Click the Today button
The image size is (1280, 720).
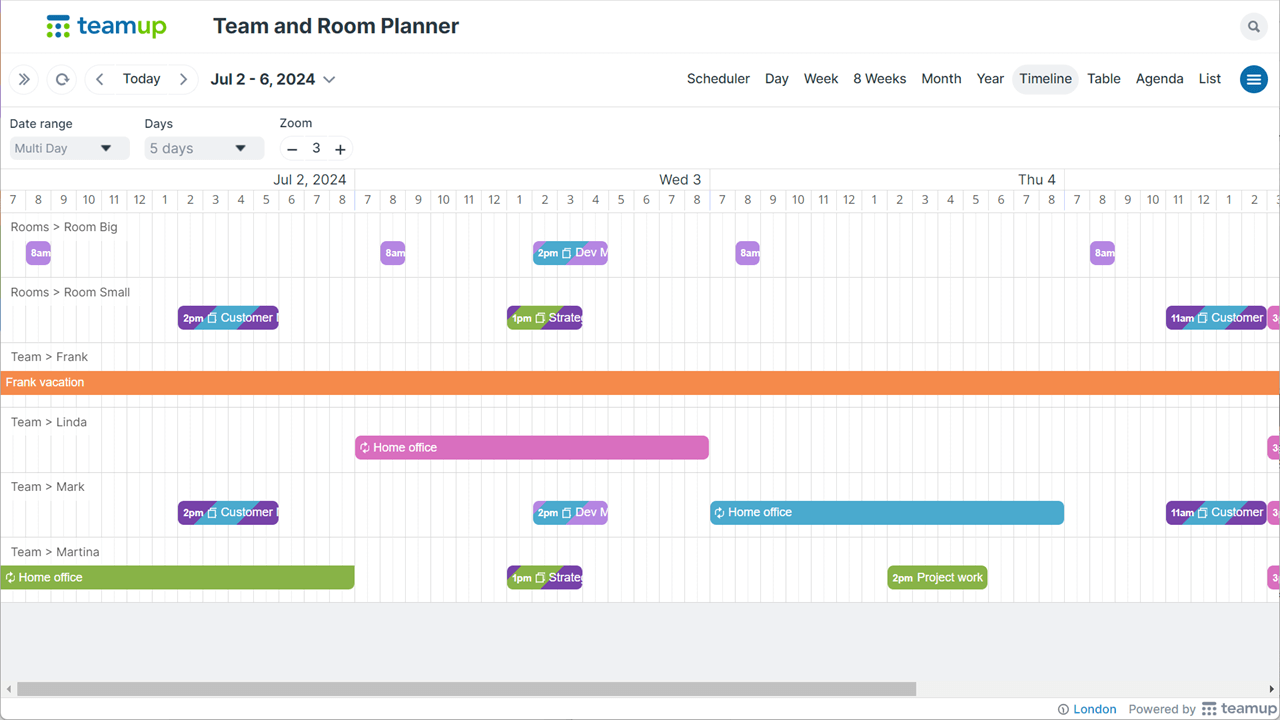coord(141,79)
